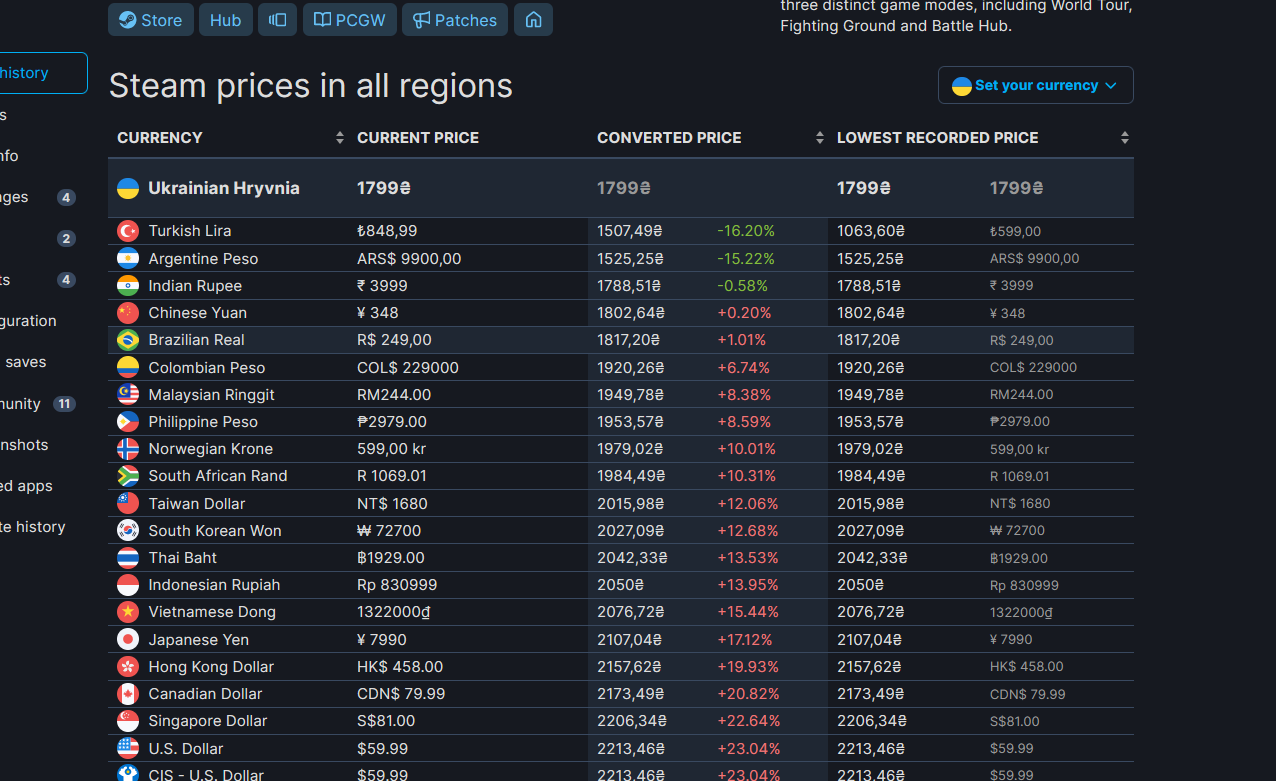Click the Rp 830999 current price
The width and height of the screenshot is (1276, 781).
point(397,584)
